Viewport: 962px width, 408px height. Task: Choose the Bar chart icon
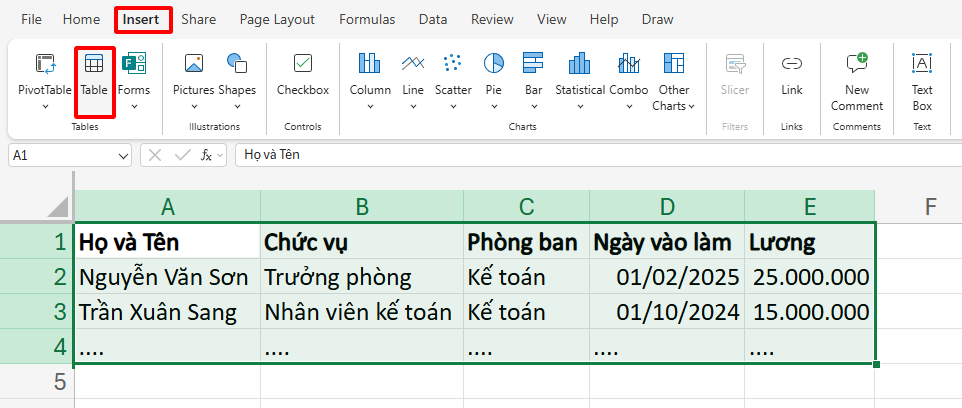click(533, 63)
